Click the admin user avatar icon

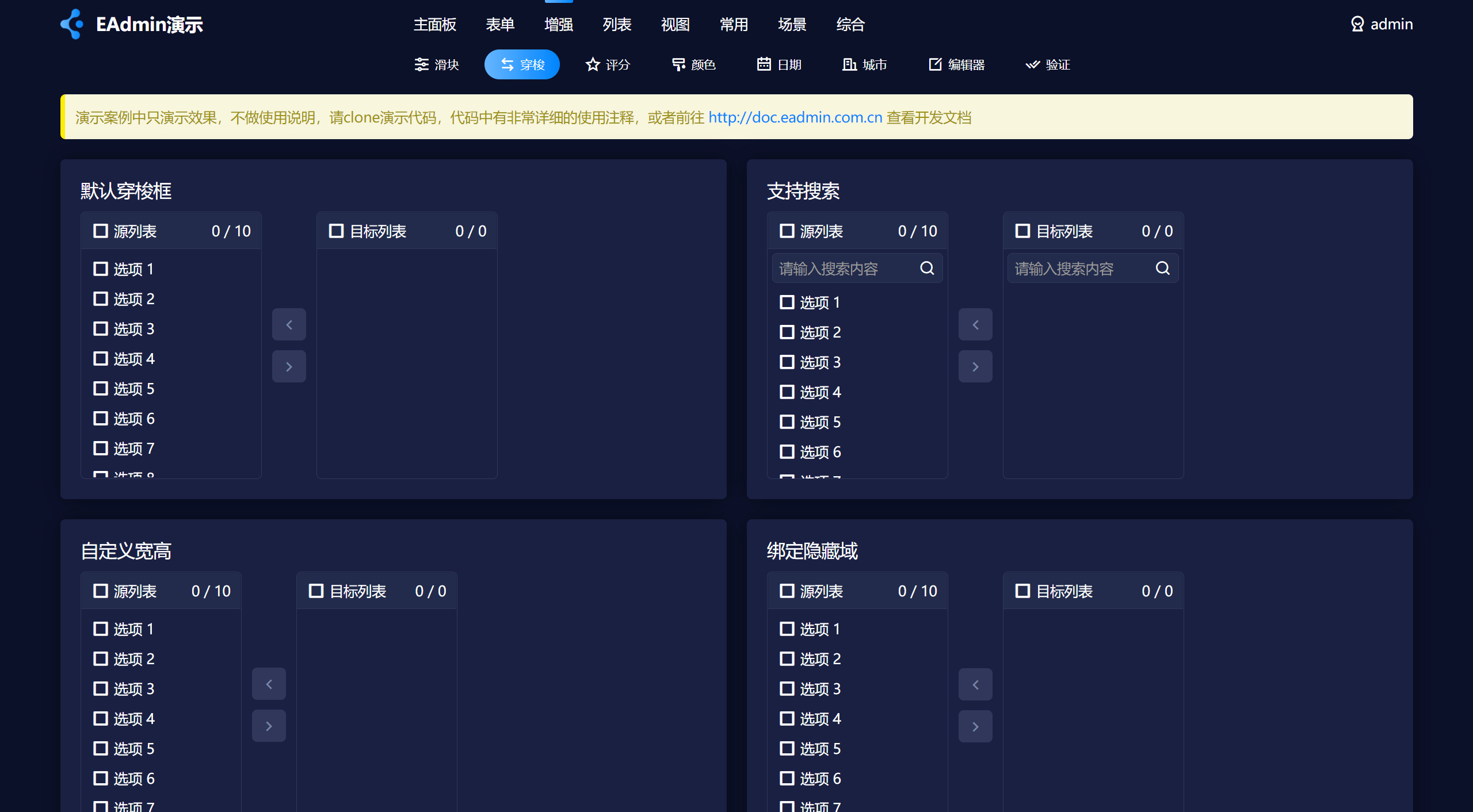coord(1357,24)
